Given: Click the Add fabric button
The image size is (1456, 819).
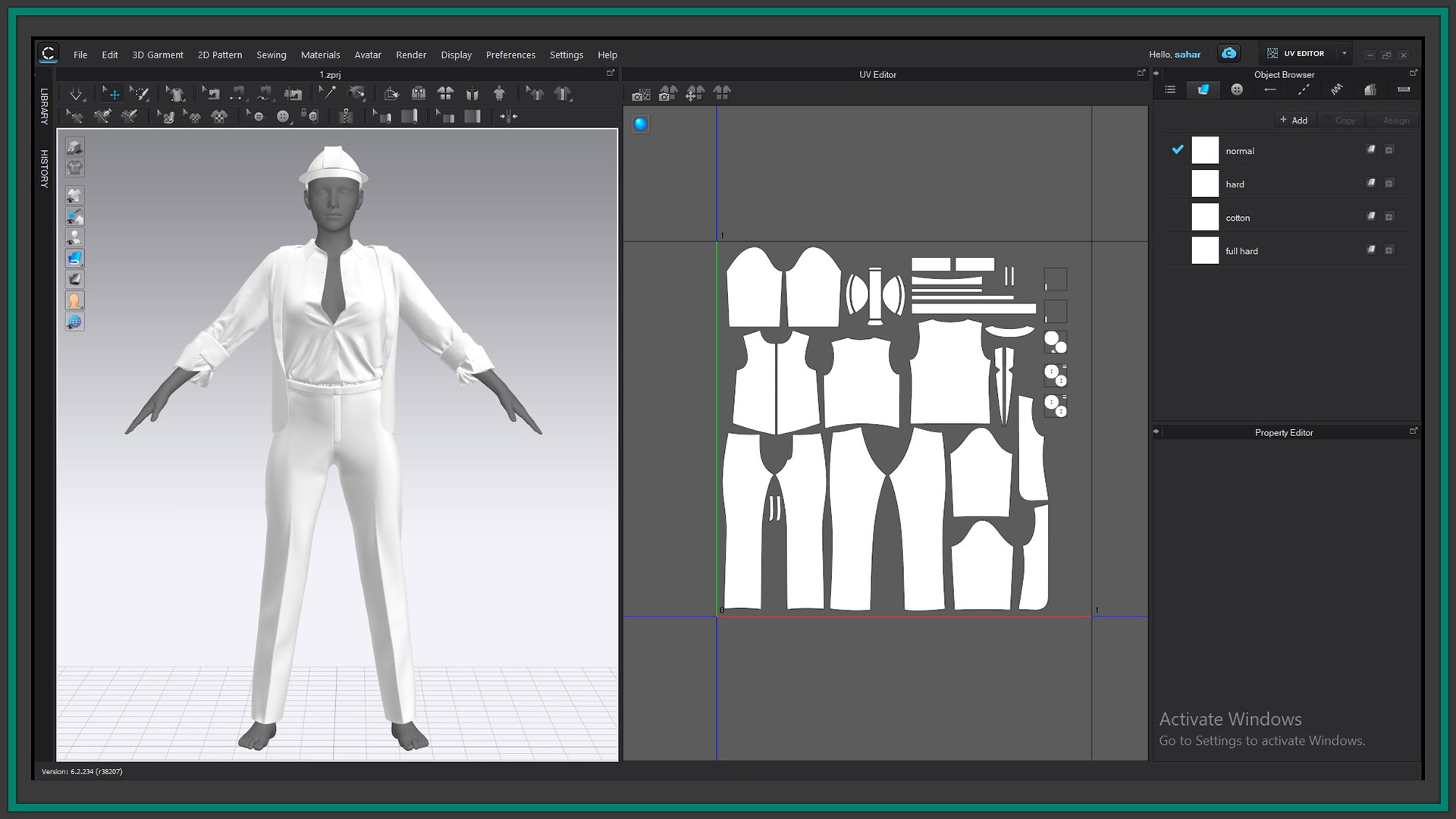Looking at the screenshot, I should [1294, 120].
